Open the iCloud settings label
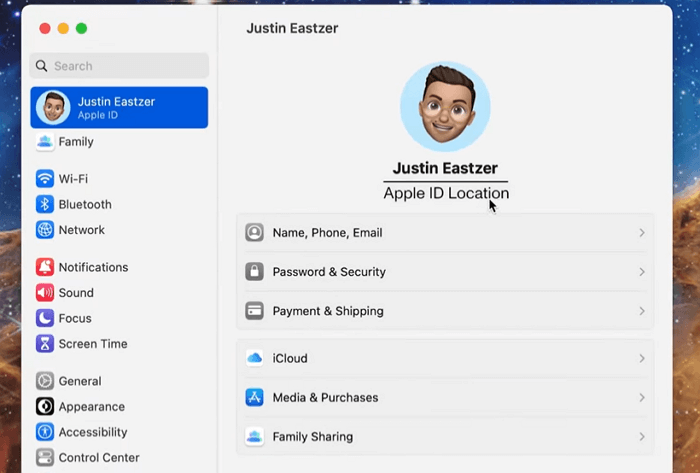Viewport: 700px width, 473px height. [290, 358]
